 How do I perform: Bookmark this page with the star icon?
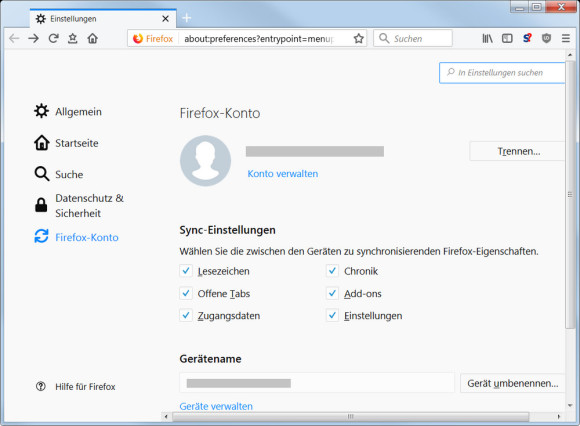coord(358,38)
